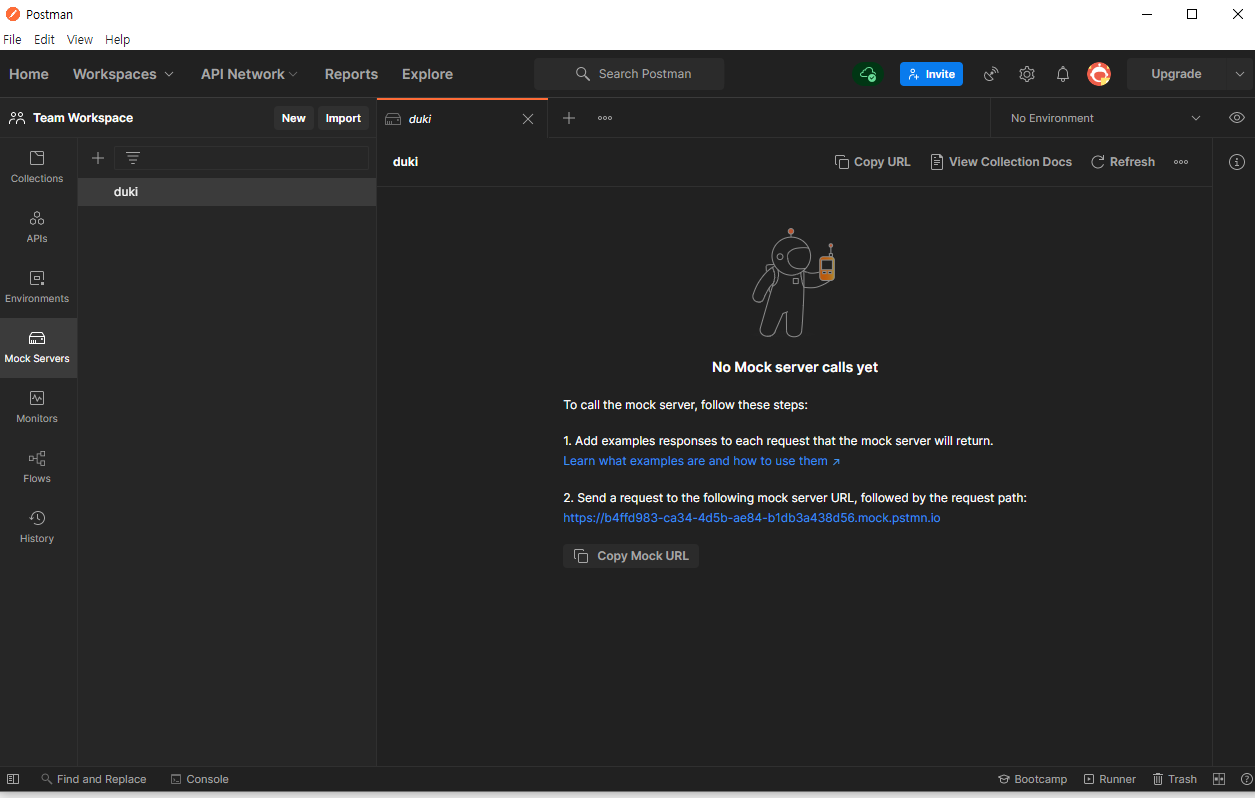Open the user avatar menu
This screenshot has width=1255, height=798.
[1099, 74]
